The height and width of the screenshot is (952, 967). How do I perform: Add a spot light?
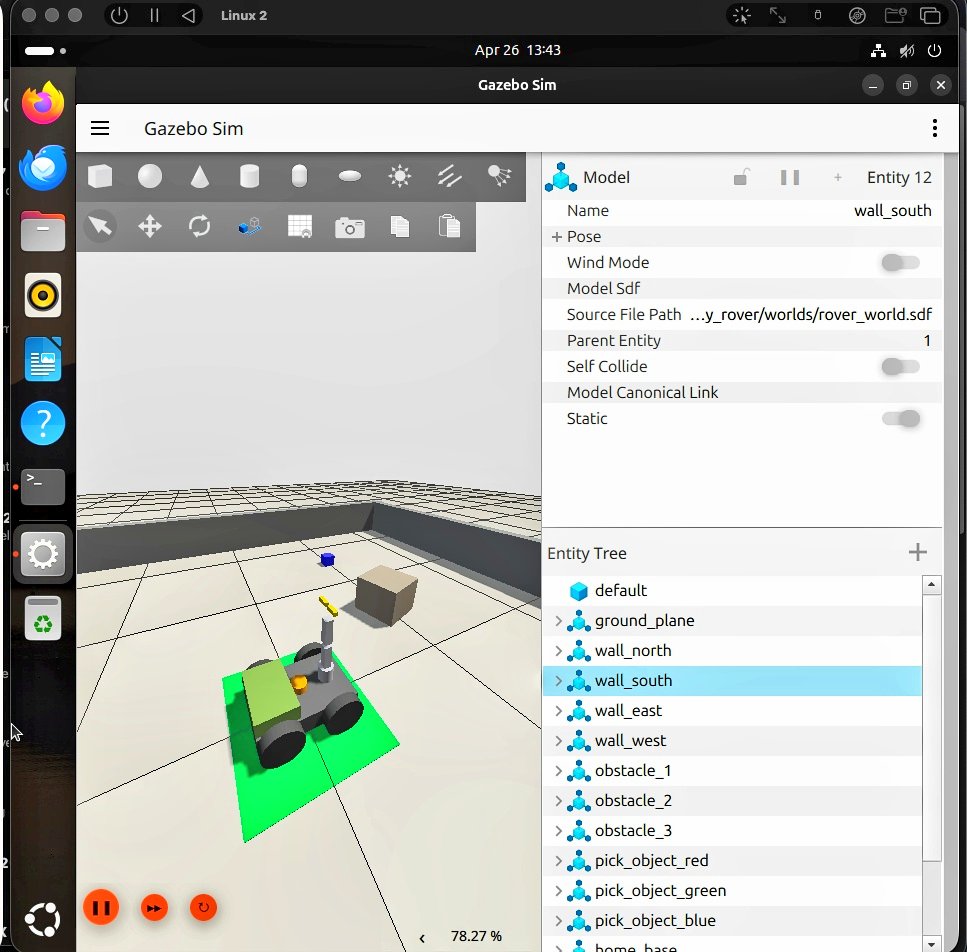click(500, 176)
